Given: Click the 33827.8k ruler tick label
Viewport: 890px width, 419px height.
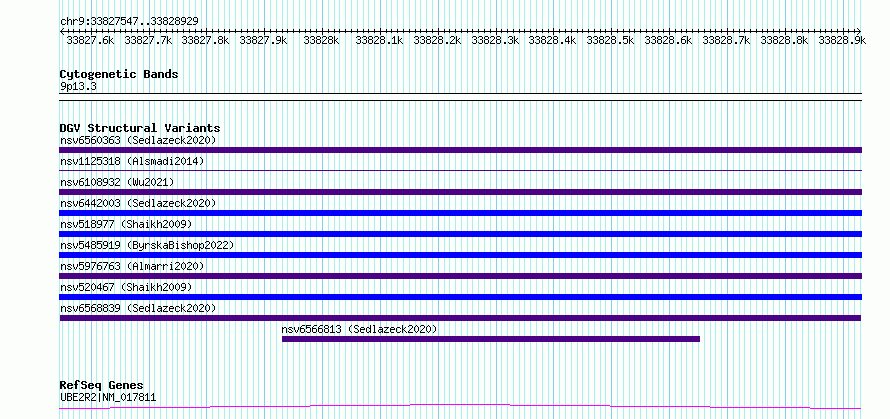Looking at the screenshot, I should [x=205, y=40].
